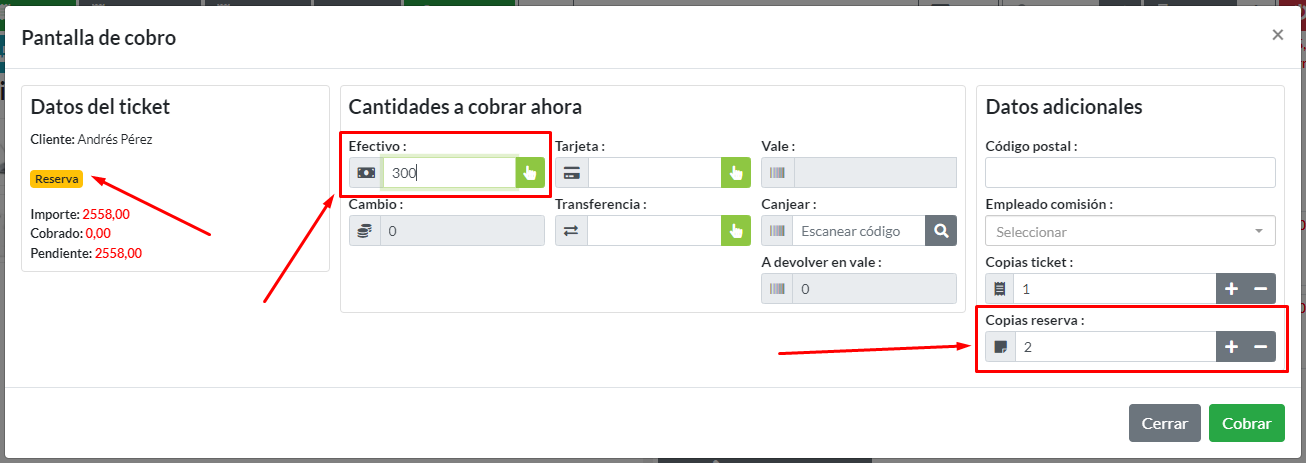Select the Transferencia amount field
The image size is (1306, 463).
654,231
